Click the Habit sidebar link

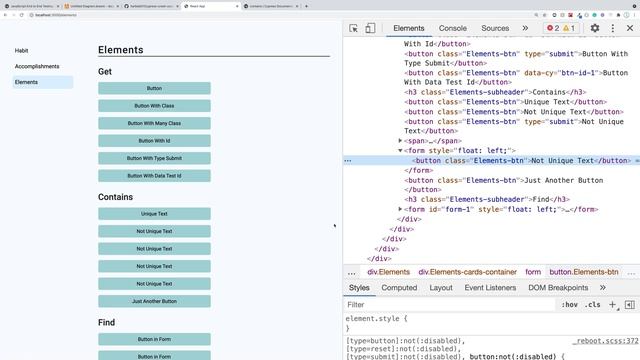tap(21, 51)
